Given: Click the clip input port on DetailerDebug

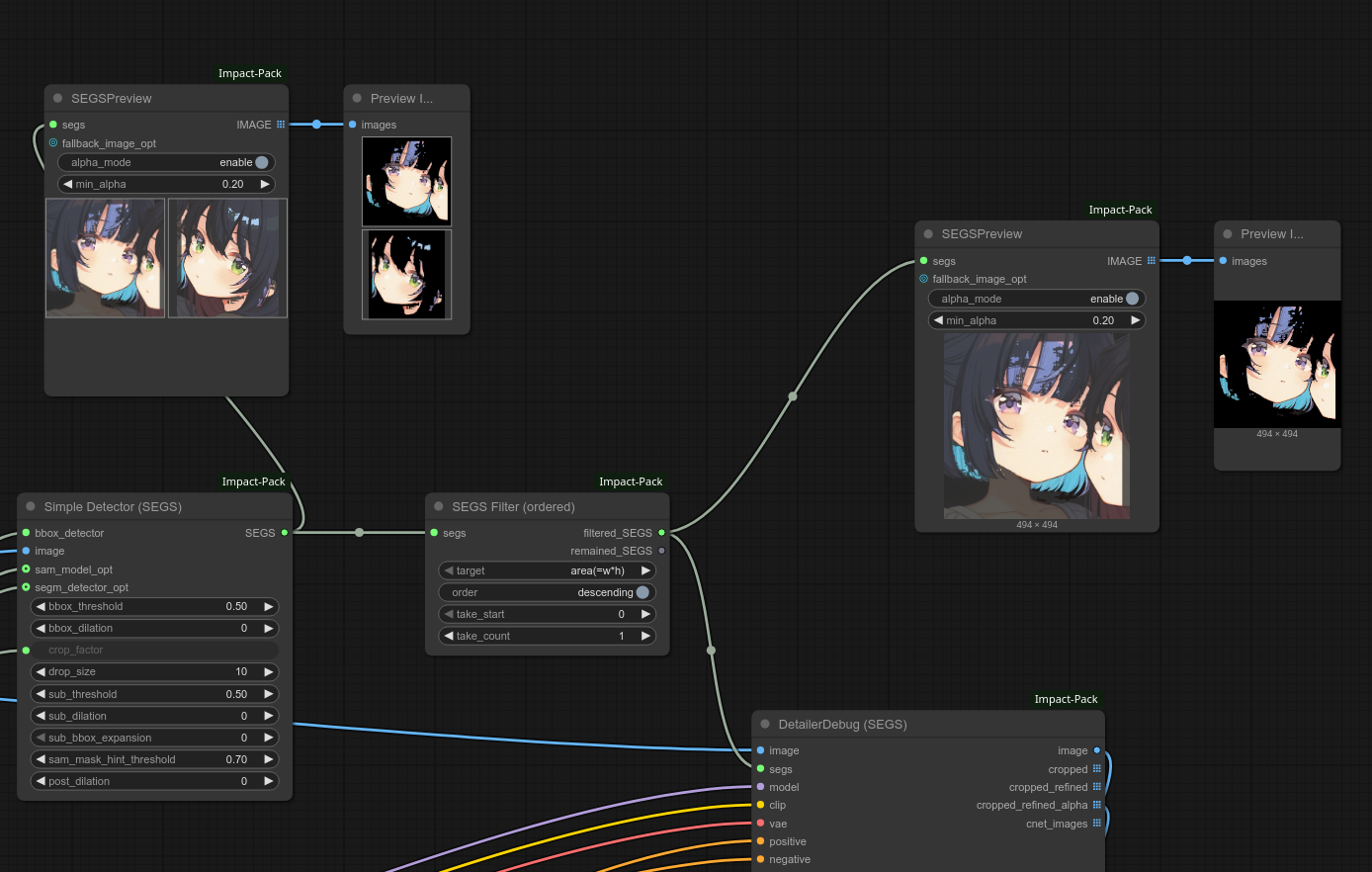Looking at the screenshot, I should click(x=760, y=805).
